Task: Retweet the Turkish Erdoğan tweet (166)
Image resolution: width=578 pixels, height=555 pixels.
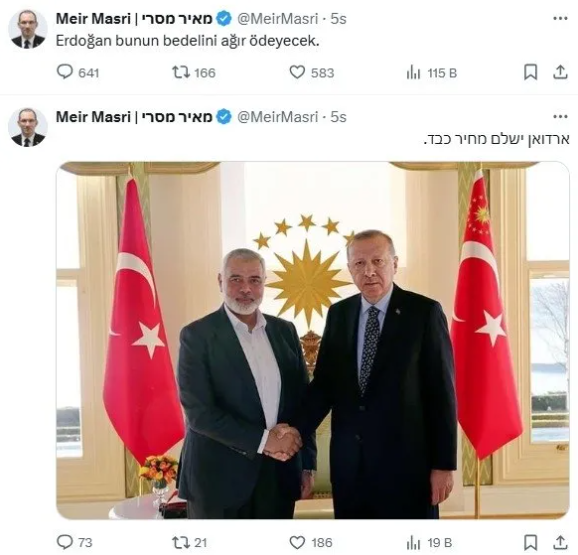Action: tap(194, 72)
